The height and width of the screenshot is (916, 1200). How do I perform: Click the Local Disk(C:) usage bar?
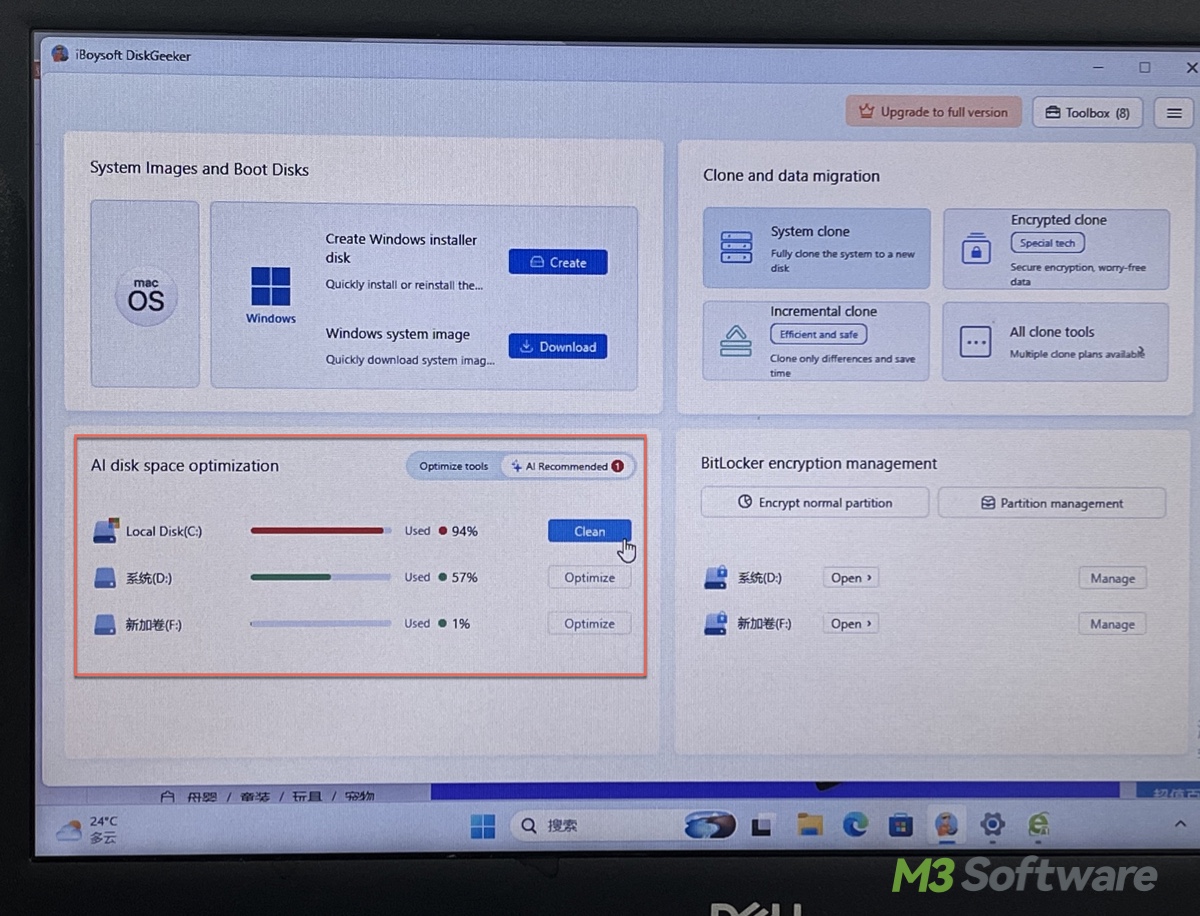coord(321,531)
